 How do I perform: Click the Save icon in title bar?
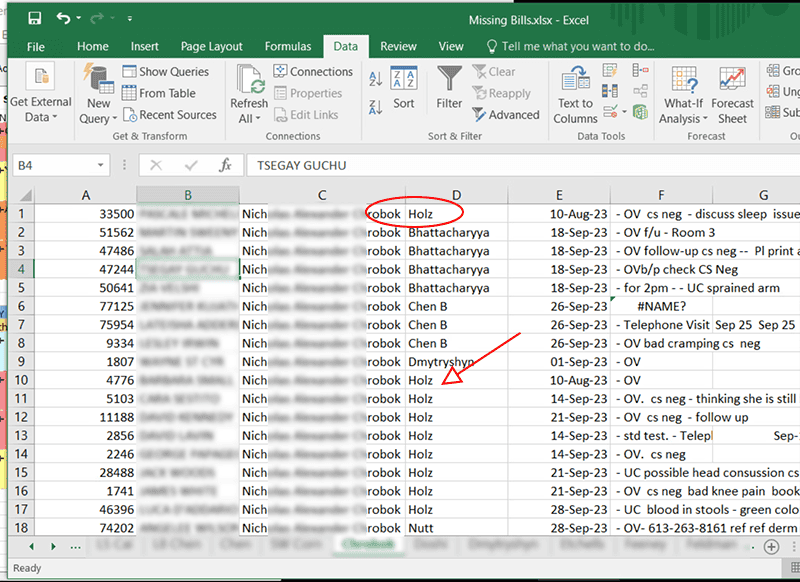coord(35,19)
